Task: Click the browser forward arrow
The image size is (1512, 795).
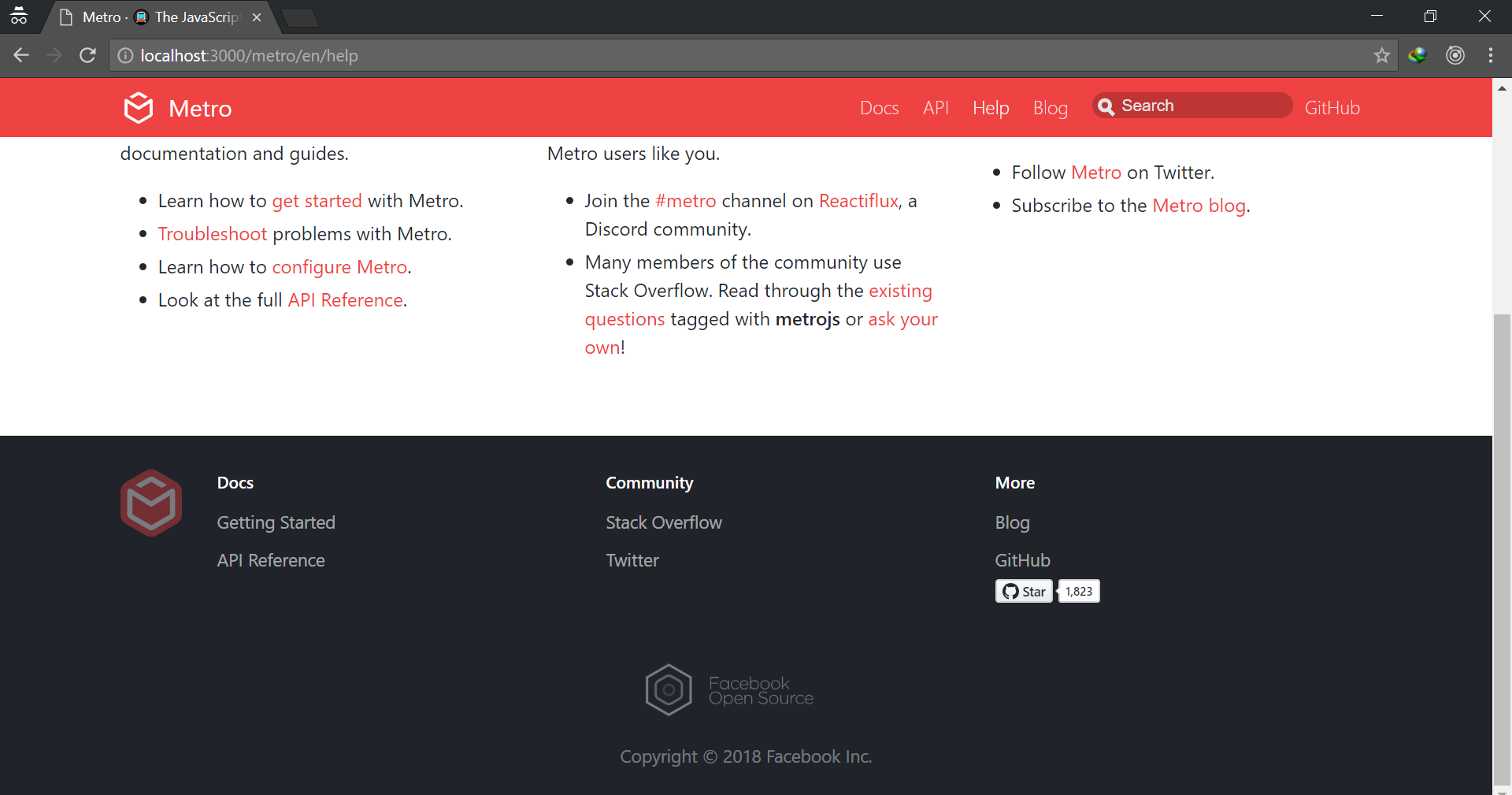Action: (x=54, y=55)
